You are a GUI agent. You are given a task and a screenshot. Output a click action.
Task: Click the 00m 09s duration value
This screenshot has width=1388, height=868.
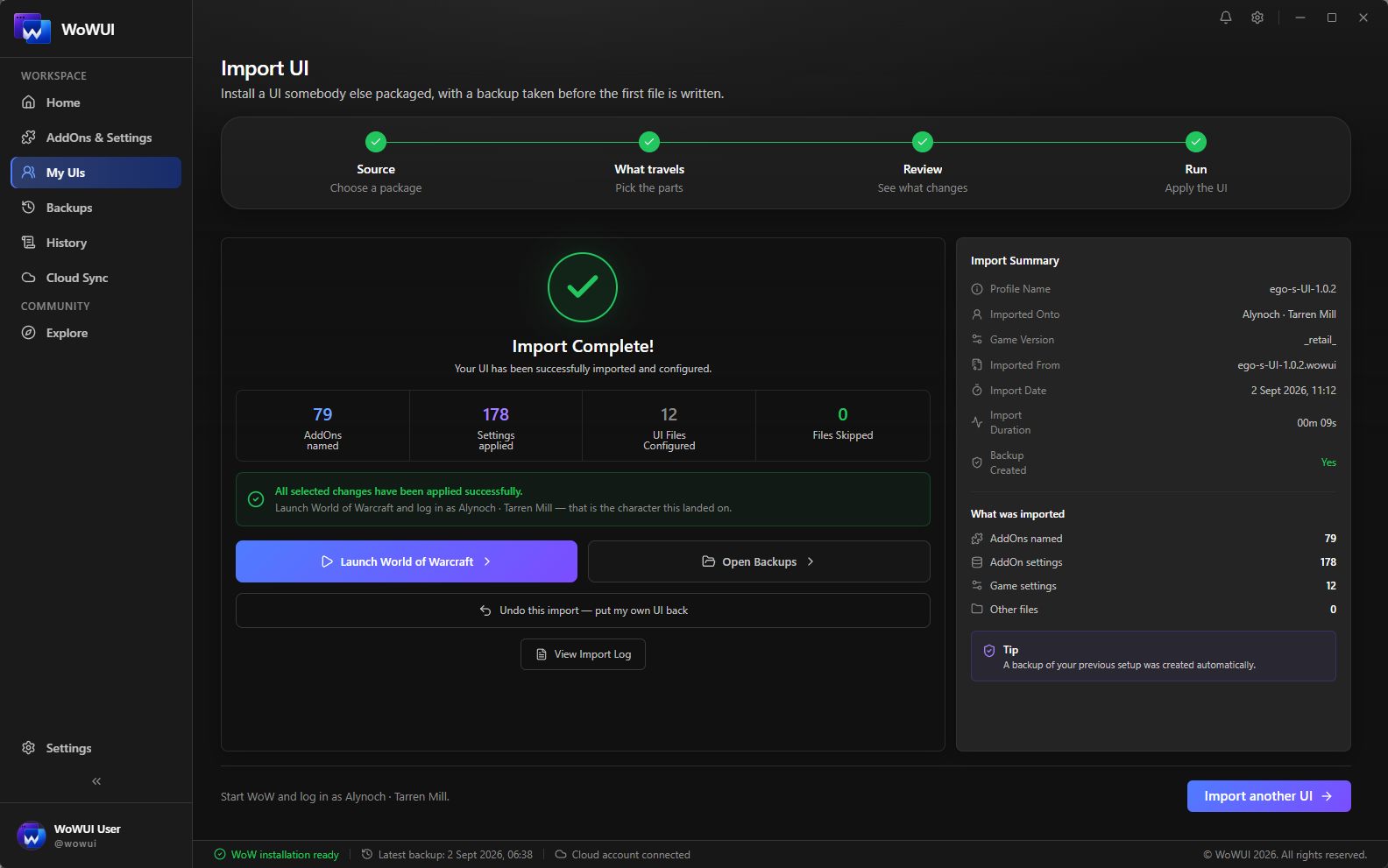(x=1316, y=423)
